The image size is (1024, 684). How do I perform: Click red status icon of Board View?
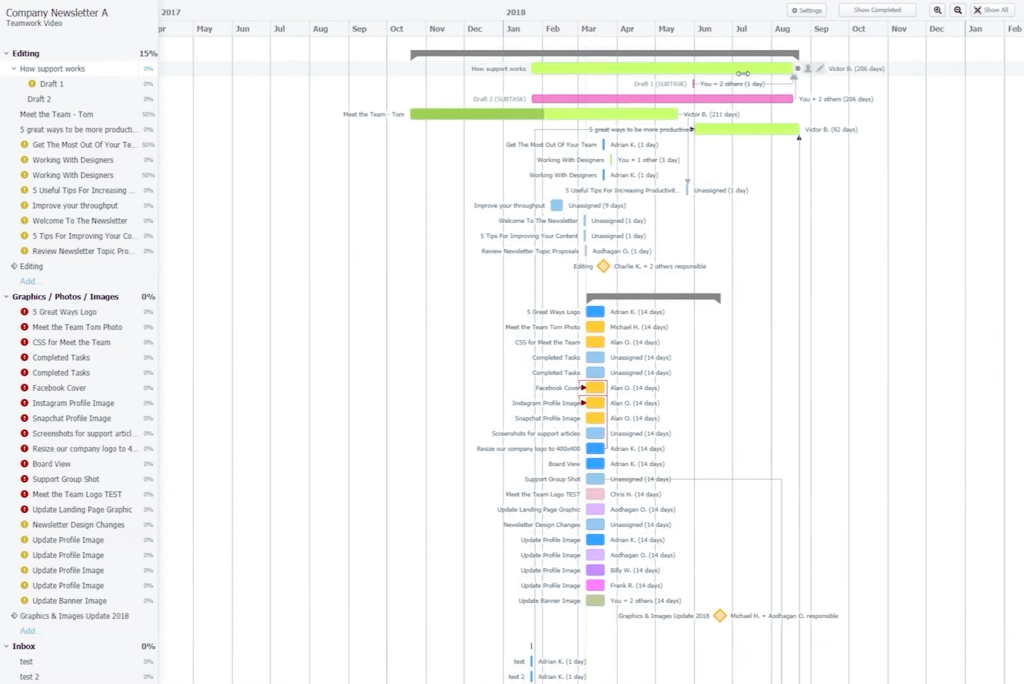point(24,464)
